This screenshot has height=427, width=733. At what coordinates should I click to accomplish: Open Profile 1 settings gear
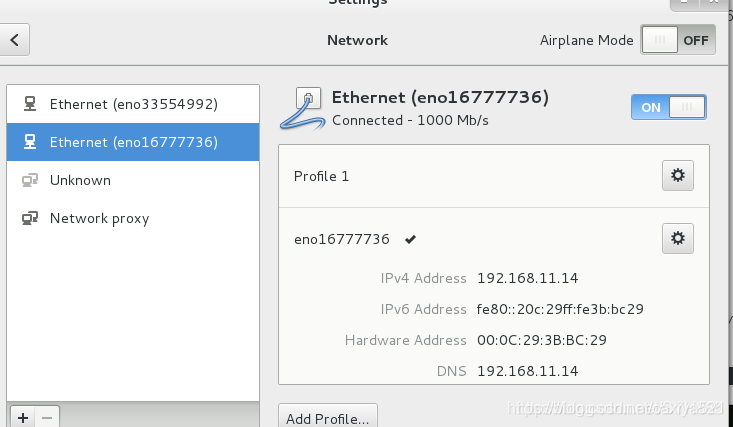pos(677,175)
